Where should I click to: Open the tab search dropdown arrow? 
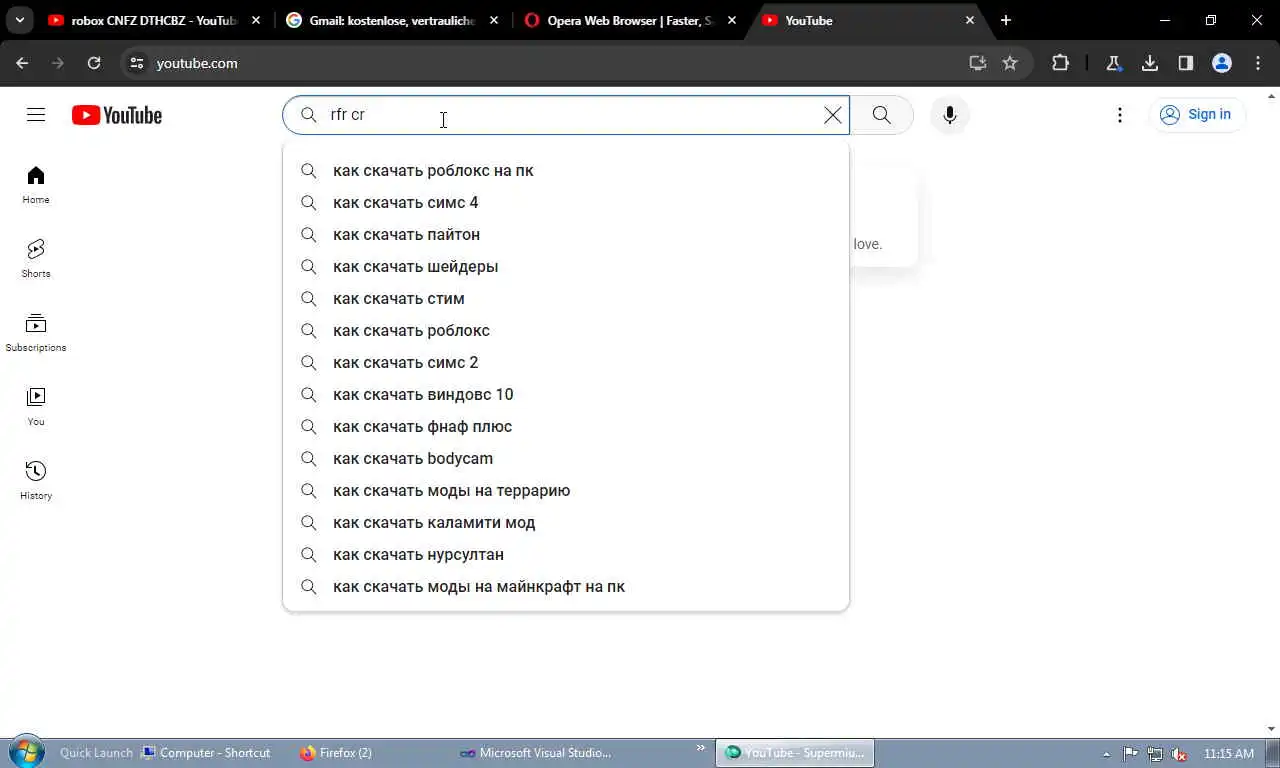pos(19,20)
